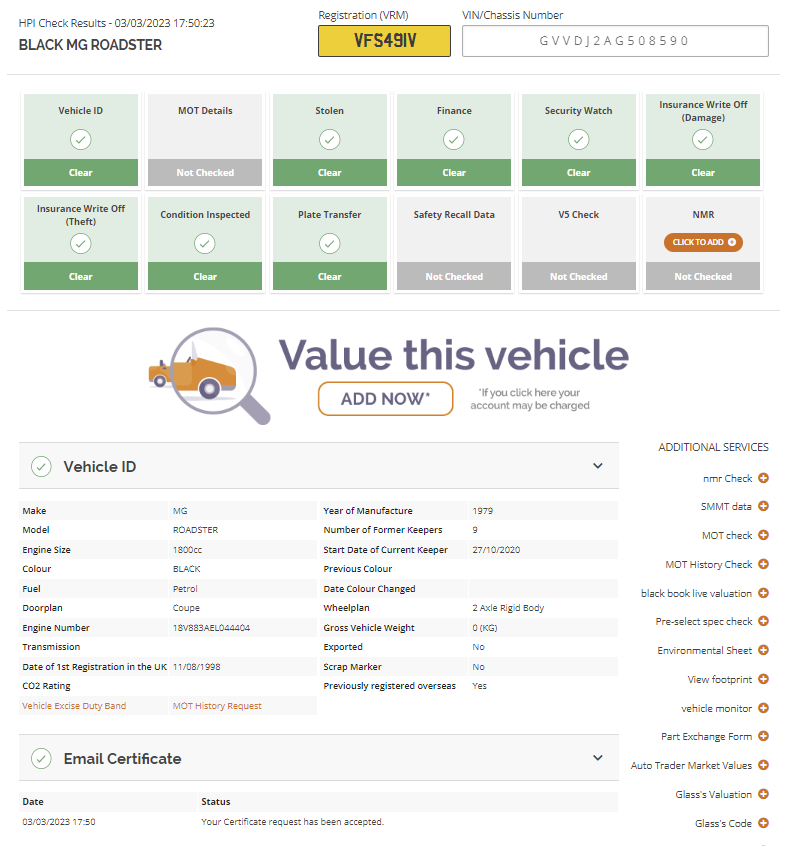Click plus icon beside black book live valuation
The width and height of the screenshot is (787, 846).
[763, 593]
